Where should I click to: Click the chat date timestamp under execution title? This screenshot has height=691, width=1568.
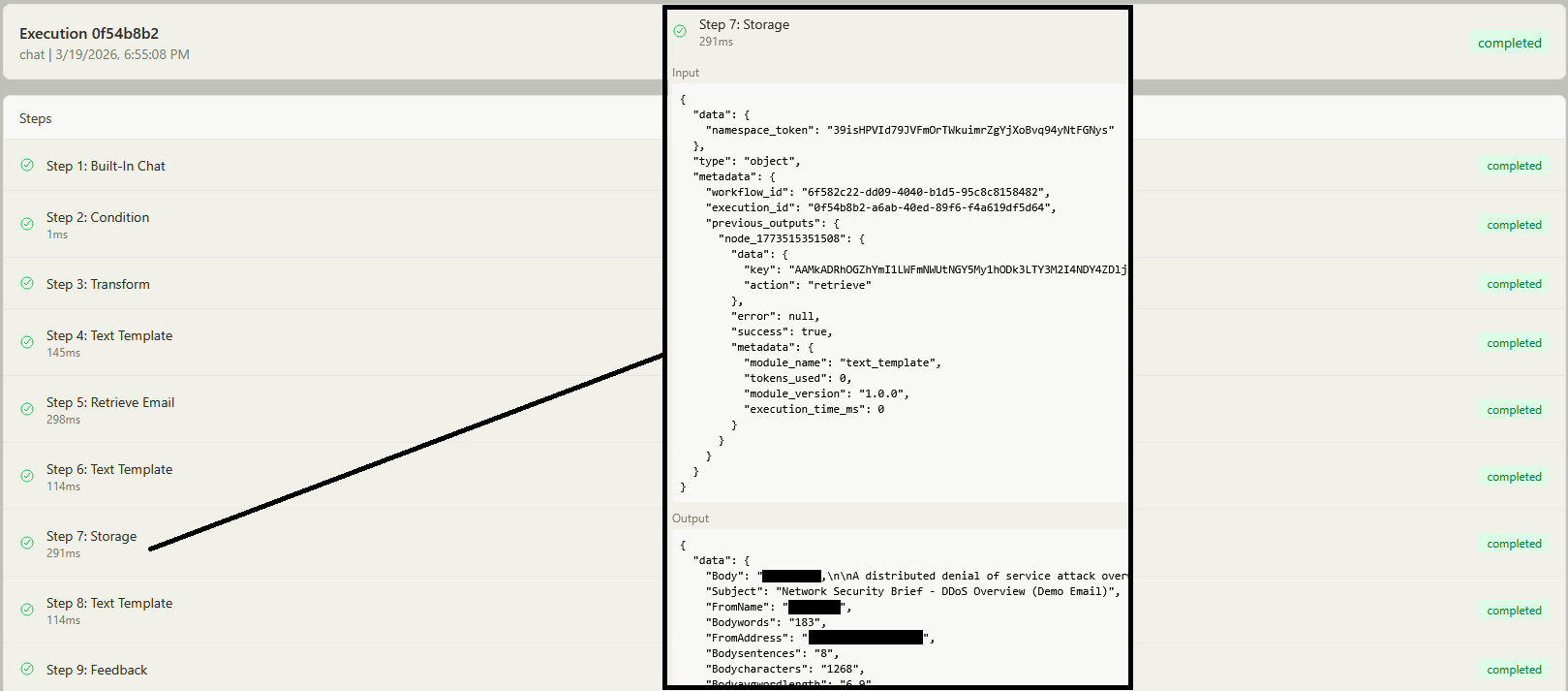click(x=105, y=54)
